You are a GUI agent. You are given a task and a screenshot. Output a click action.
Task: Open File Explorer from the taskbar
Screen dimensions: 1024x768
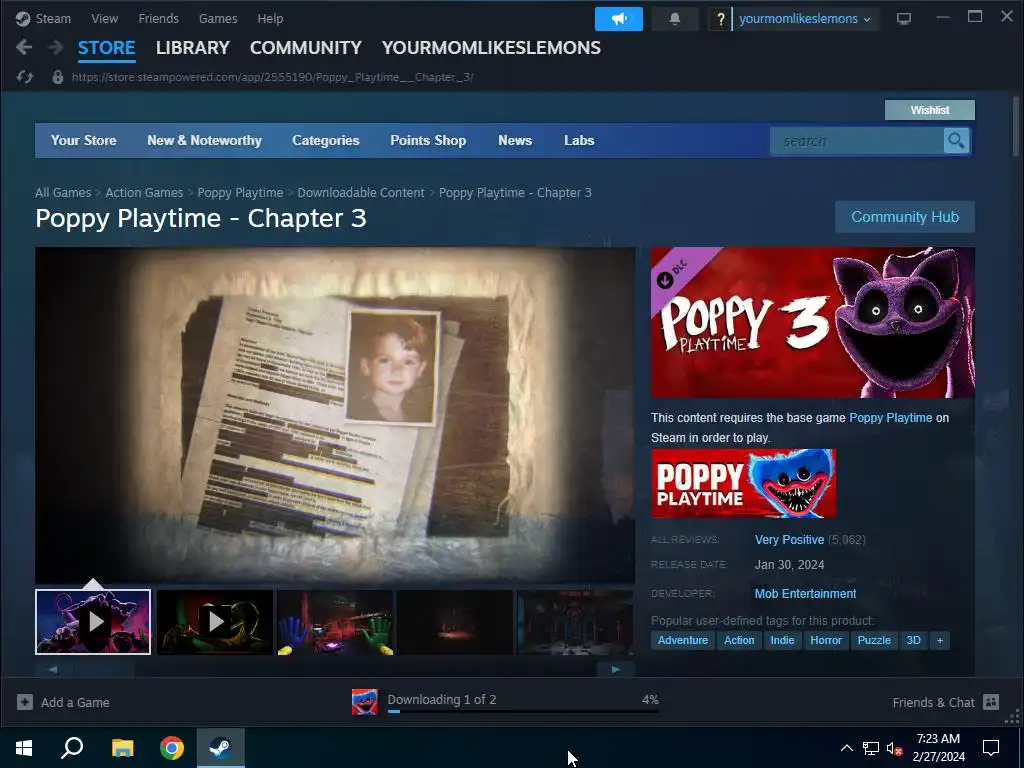coord(122,747)
